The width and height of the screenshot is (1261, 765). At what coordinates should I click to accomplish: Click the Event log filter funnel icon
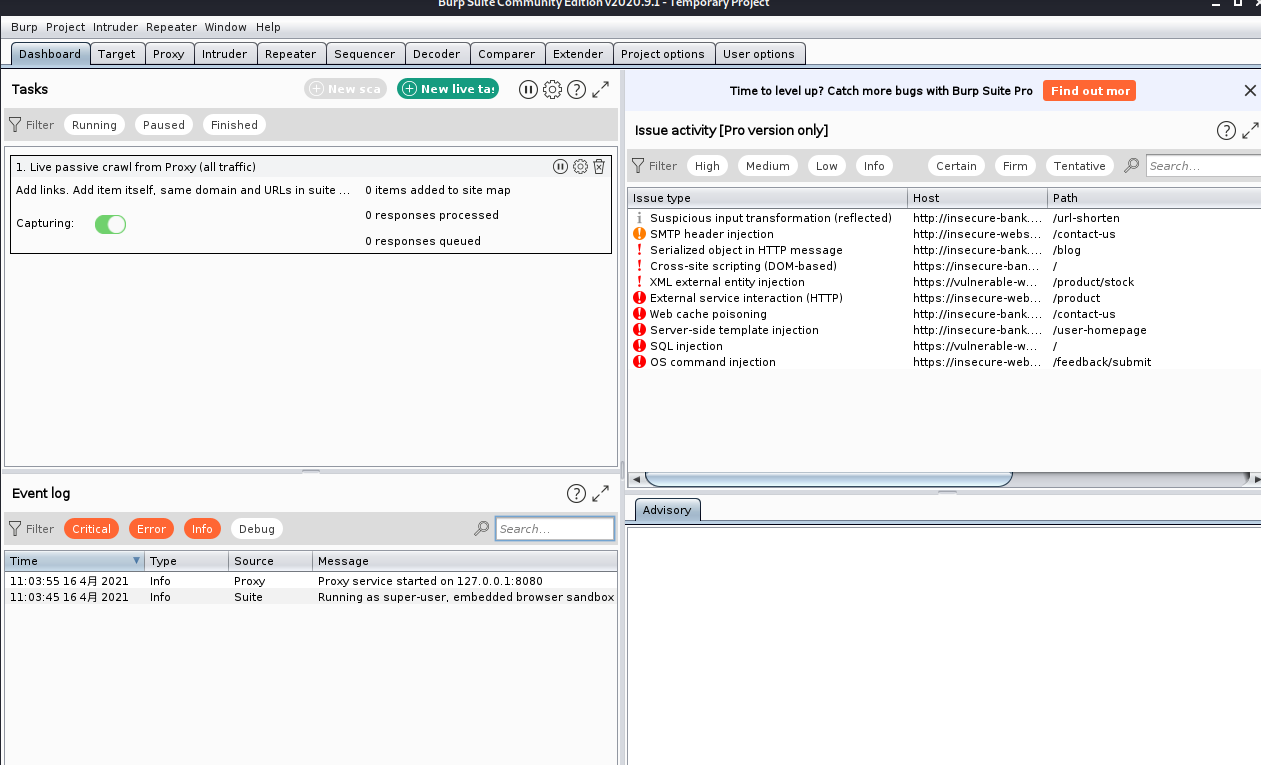(x=15, y=529)
